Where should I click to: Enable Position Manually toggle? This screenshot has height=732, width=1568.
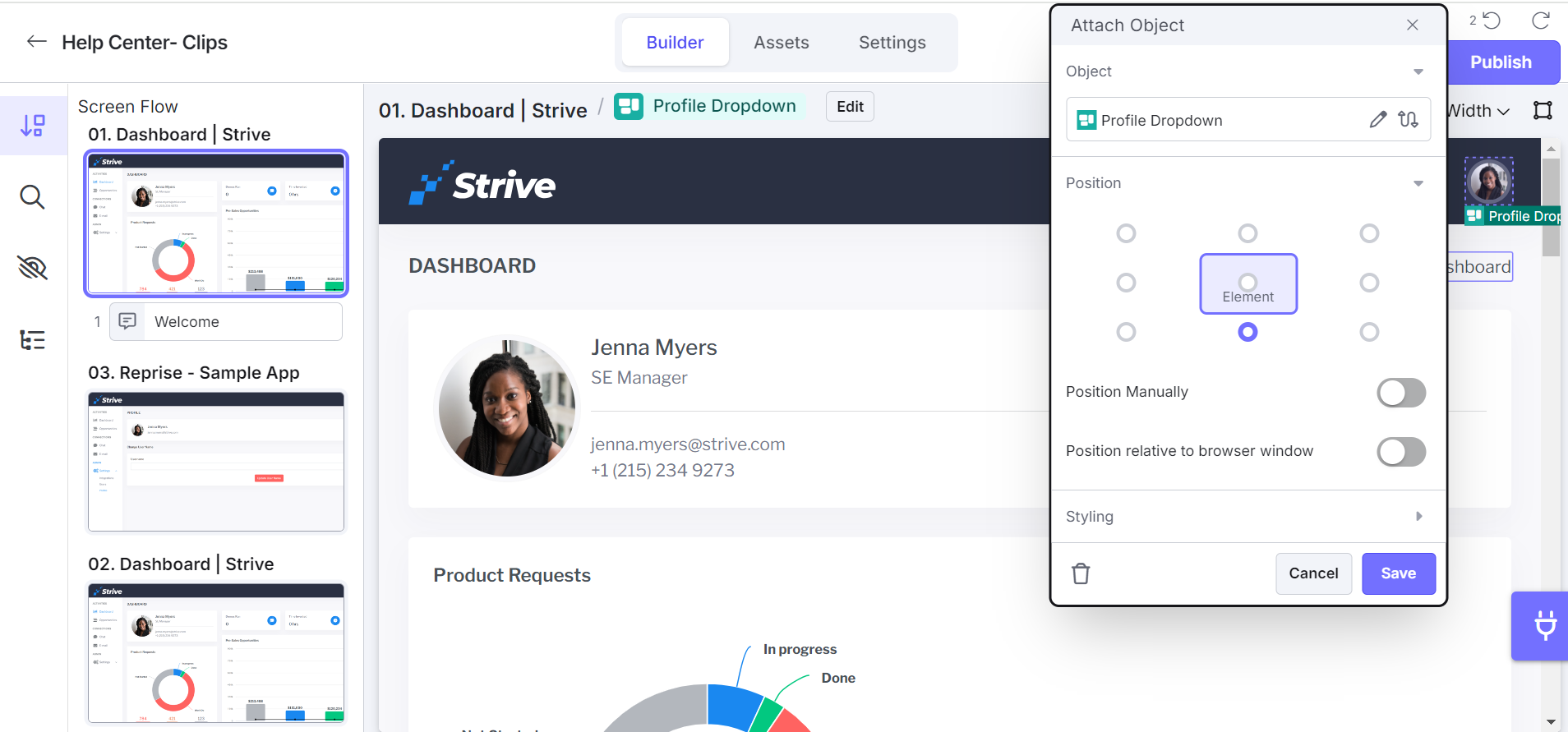[1401, 393]
